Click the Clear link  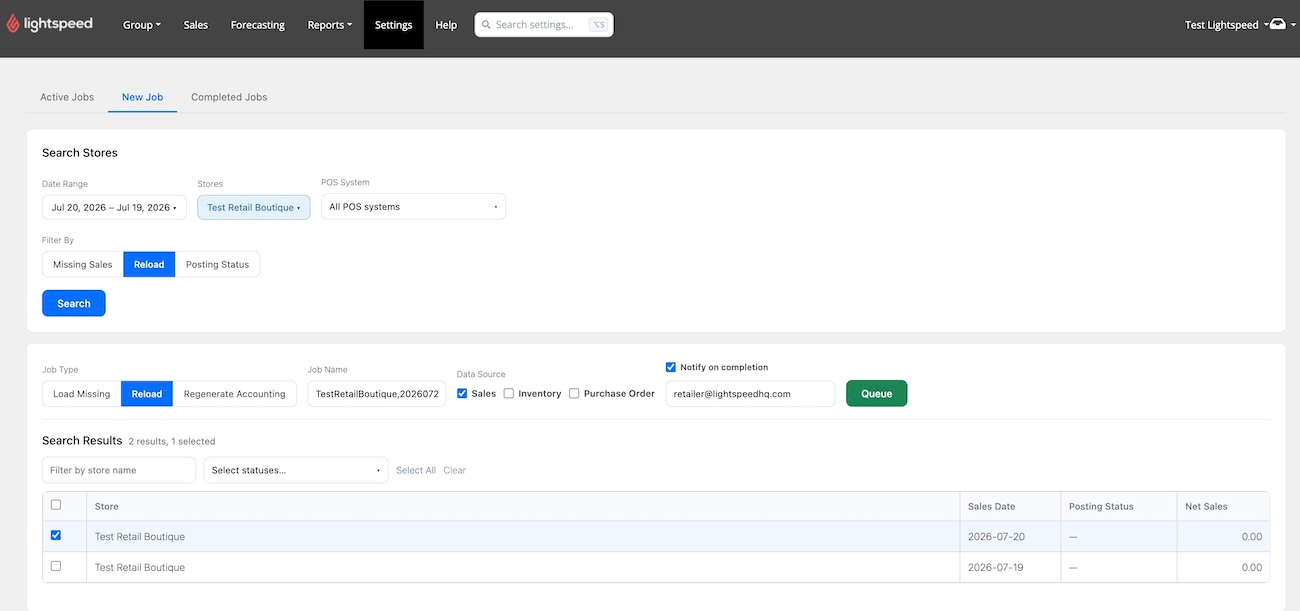(455, 470)
